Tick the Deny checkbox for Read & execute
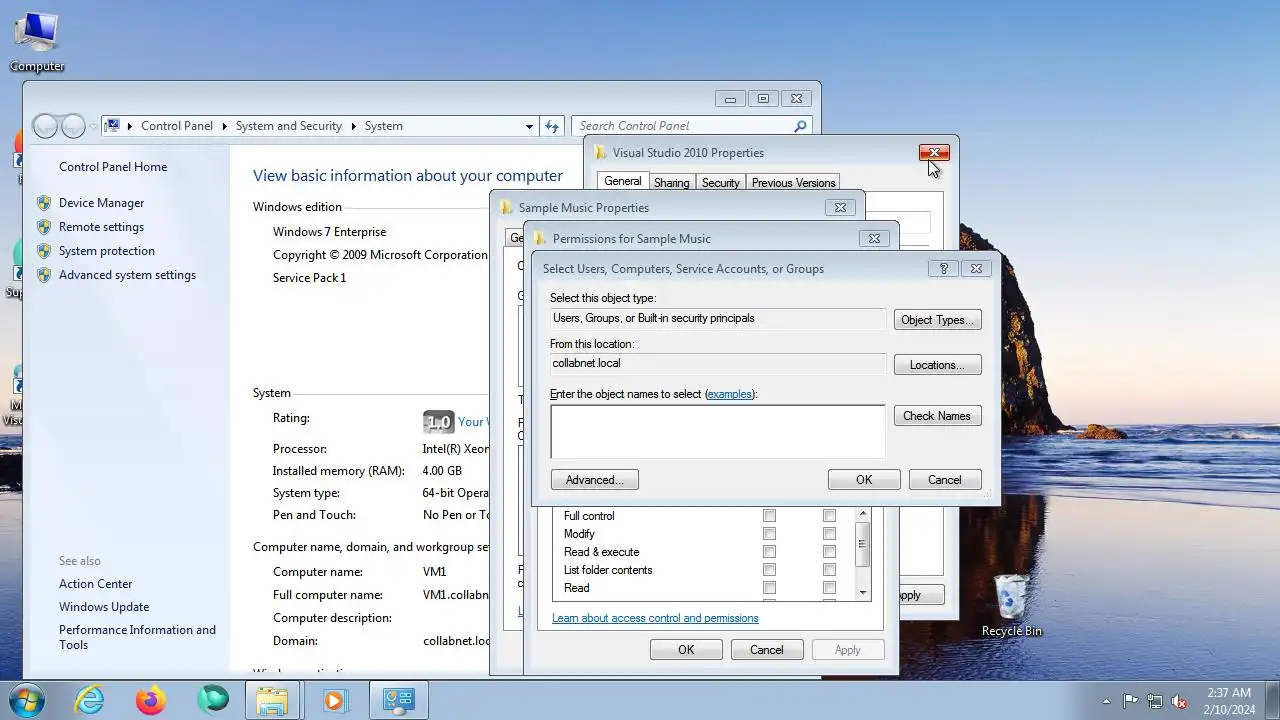 tap(829, 552)
